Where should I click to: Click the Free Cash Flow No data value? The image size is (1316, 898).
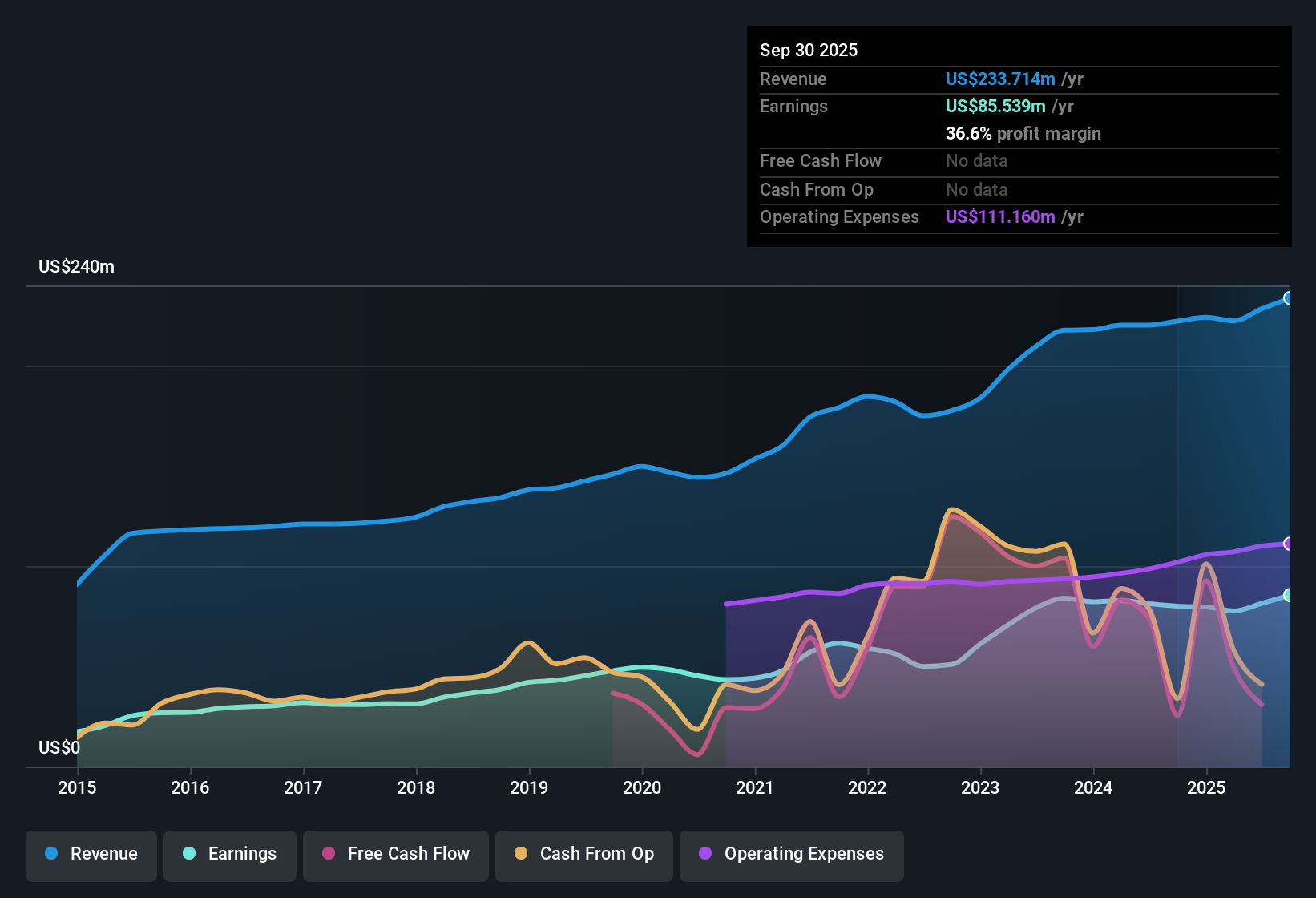tap(977, 160)
